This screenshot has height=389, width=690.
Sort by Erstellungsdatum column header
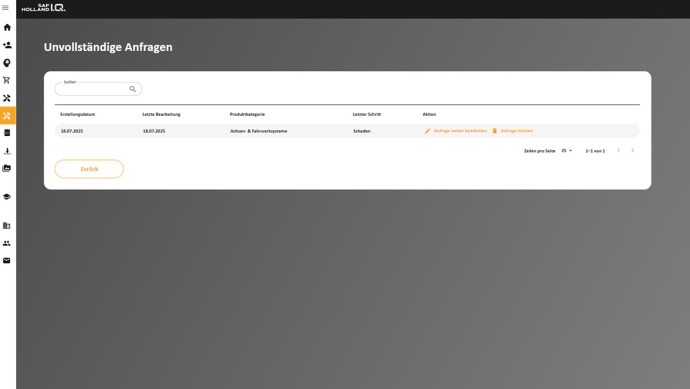77,114
